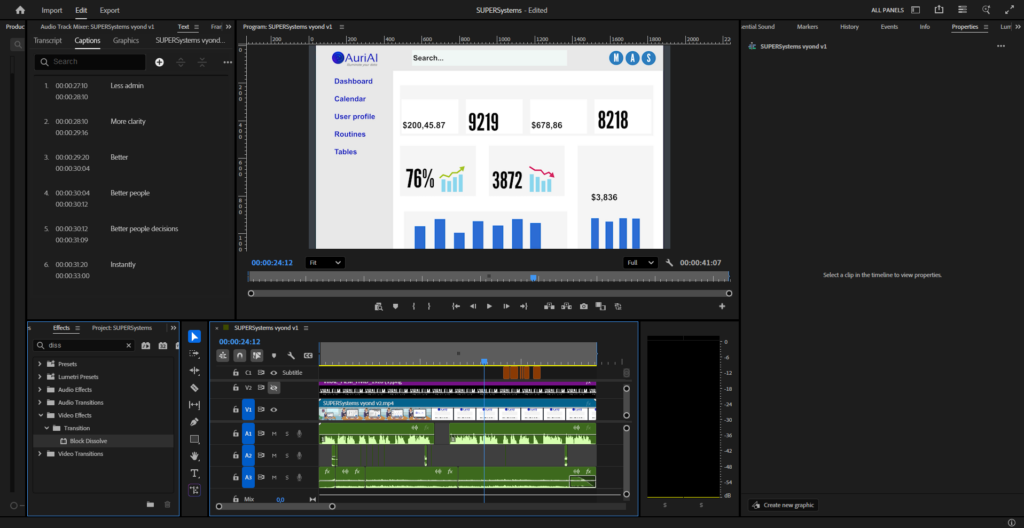Select the Pen tool
1024x528 pixels.
[195, 422]
